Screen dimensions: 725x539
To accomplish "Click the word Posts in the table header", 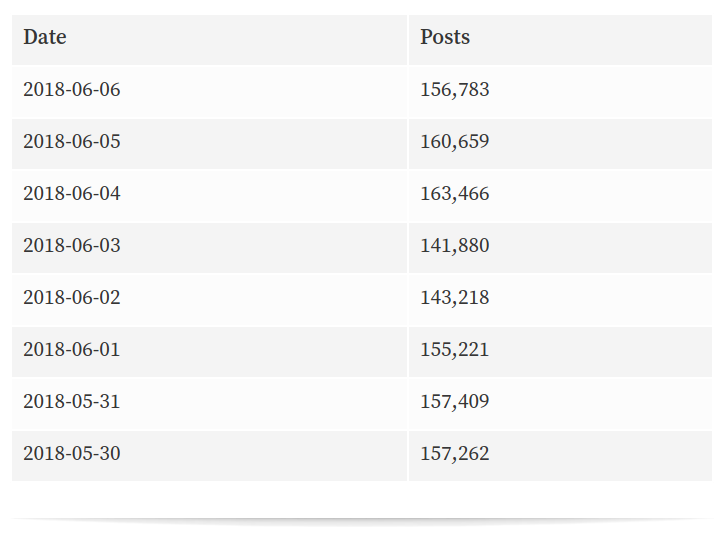I will pos(445,37).
